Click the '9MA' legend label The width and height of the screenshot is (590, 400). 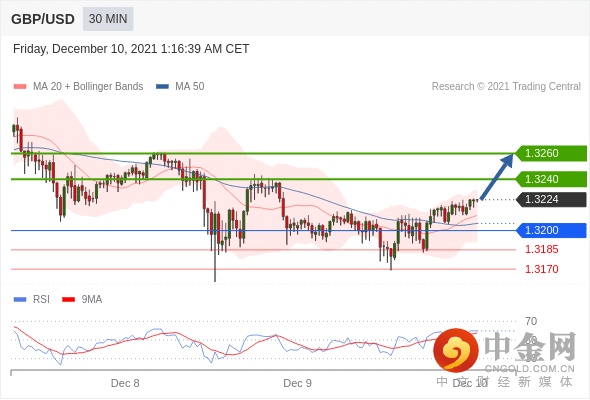tap(92, 300)
